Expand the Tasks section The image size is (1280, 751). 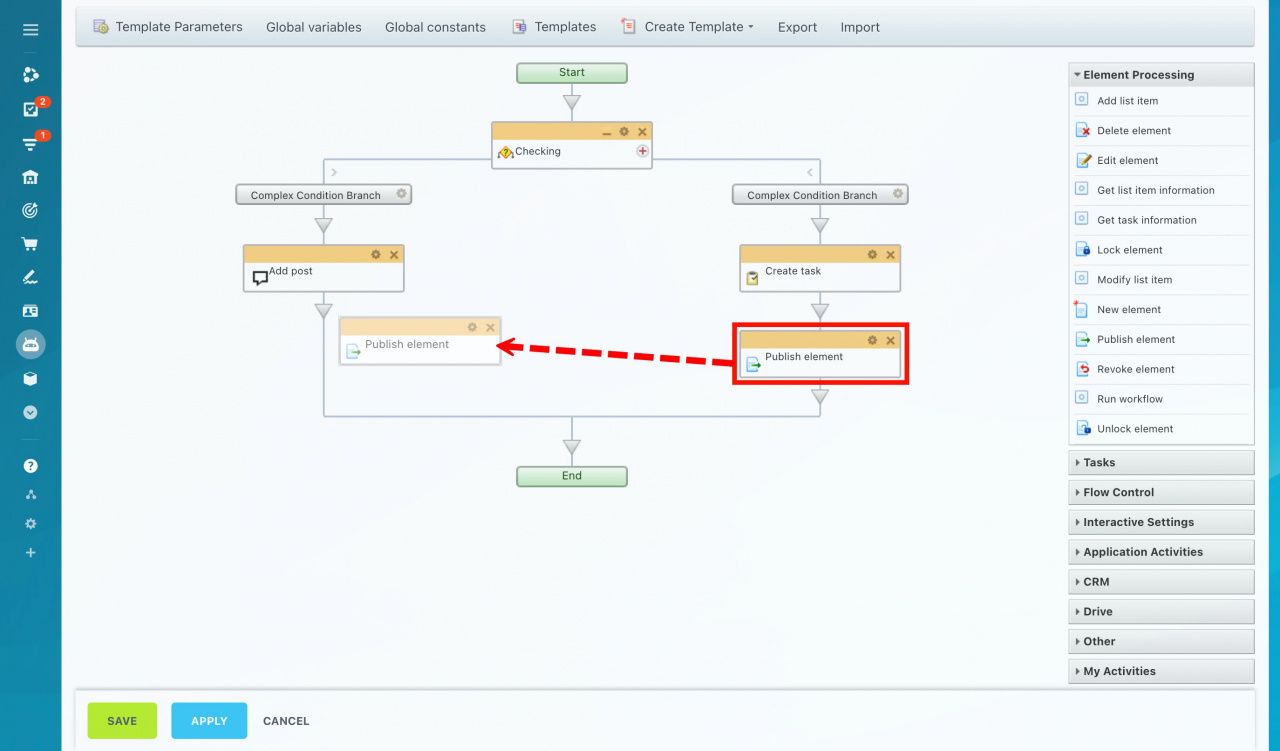[x=1161, y=463]
